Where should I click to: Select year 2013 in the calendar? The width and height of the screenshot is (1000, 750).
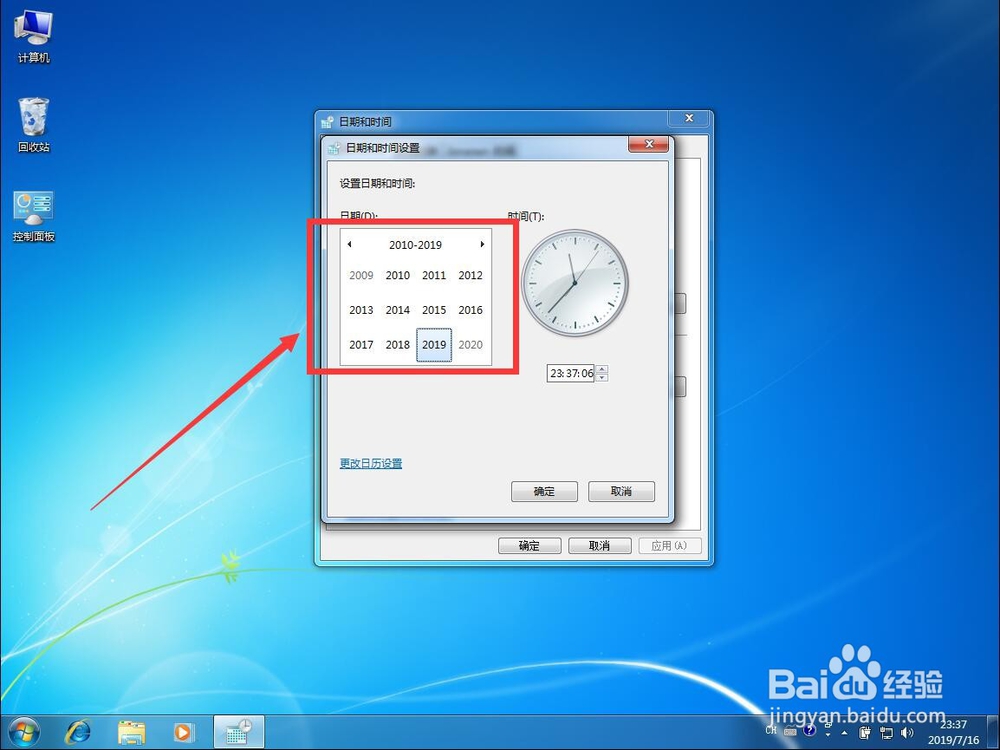(x=361, y=310)
